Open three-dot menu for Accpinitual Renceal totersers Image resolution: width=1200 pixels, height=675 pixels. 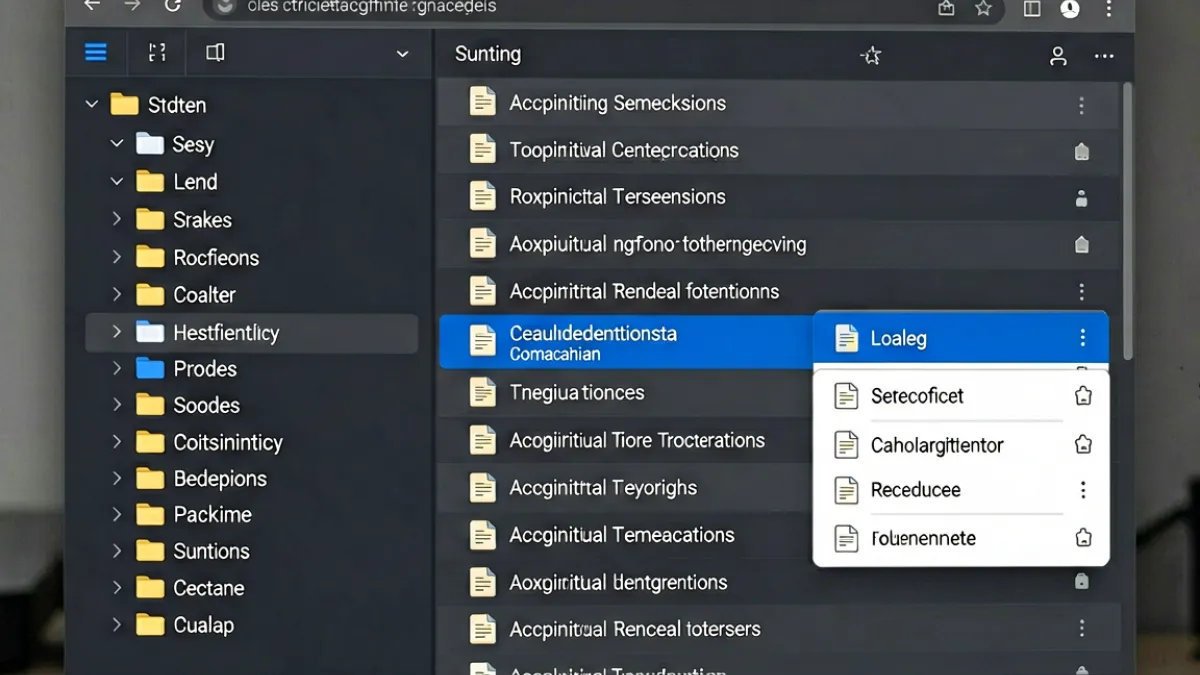tap(1081, 628)
